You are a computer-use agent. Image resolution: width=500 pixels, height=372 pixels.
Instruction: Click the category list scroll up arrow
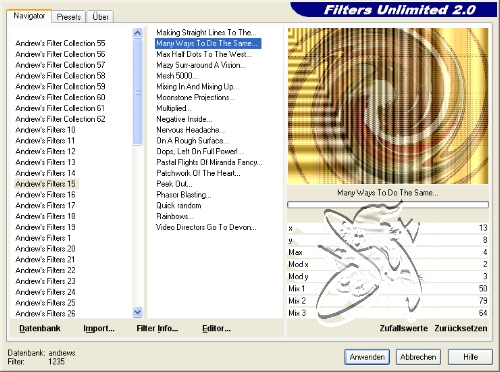click(137, 33)
